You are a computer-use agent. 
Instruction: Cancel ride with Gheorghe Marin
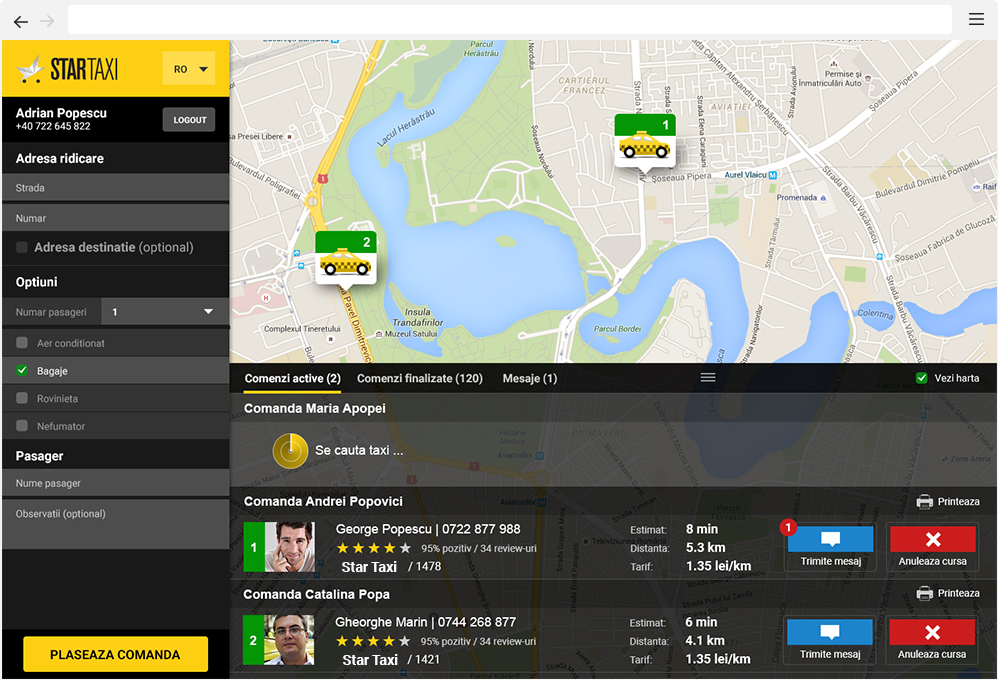[932, 641]
